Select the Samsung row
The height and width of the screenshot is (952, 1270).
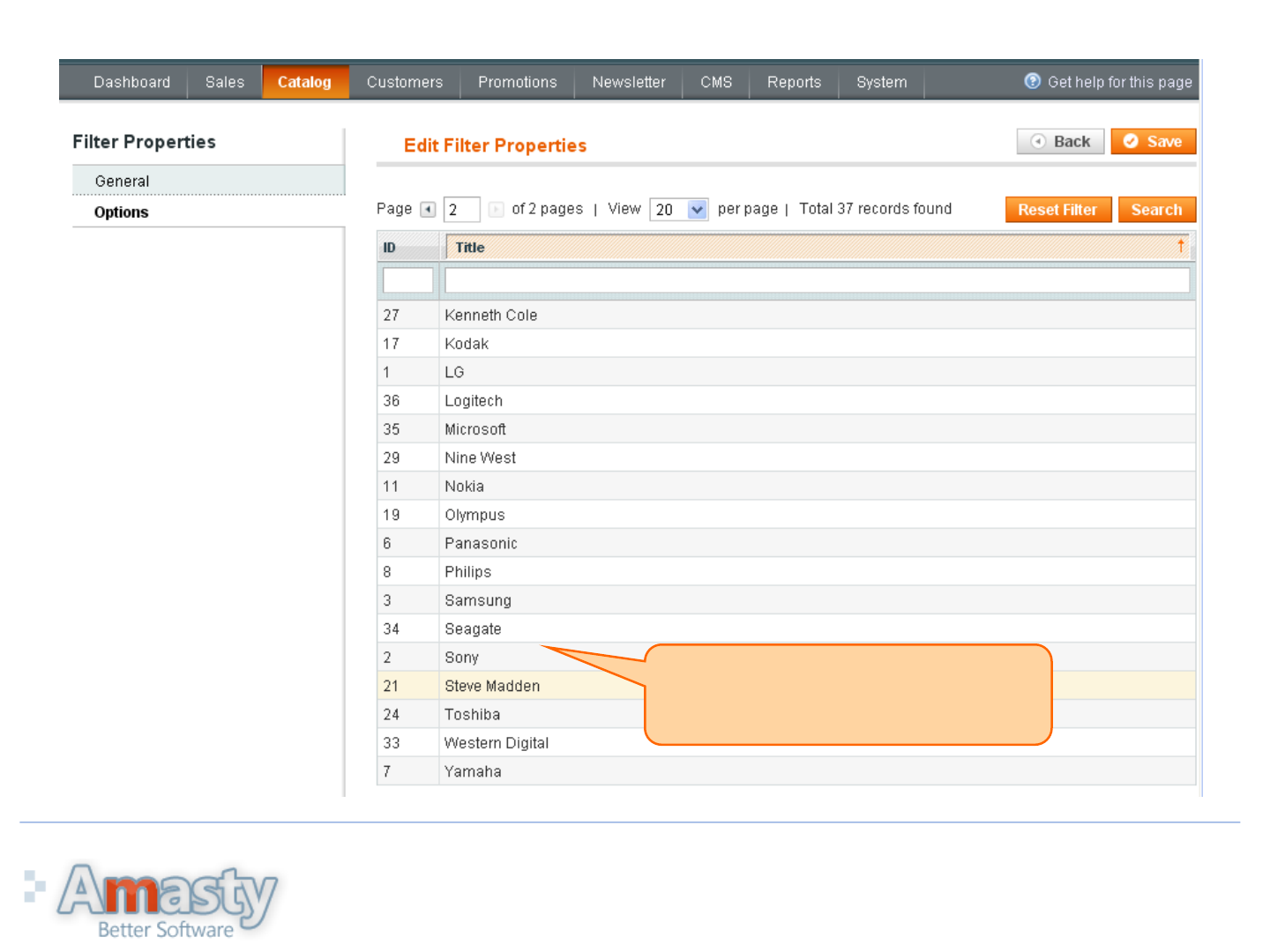point(786,600)
